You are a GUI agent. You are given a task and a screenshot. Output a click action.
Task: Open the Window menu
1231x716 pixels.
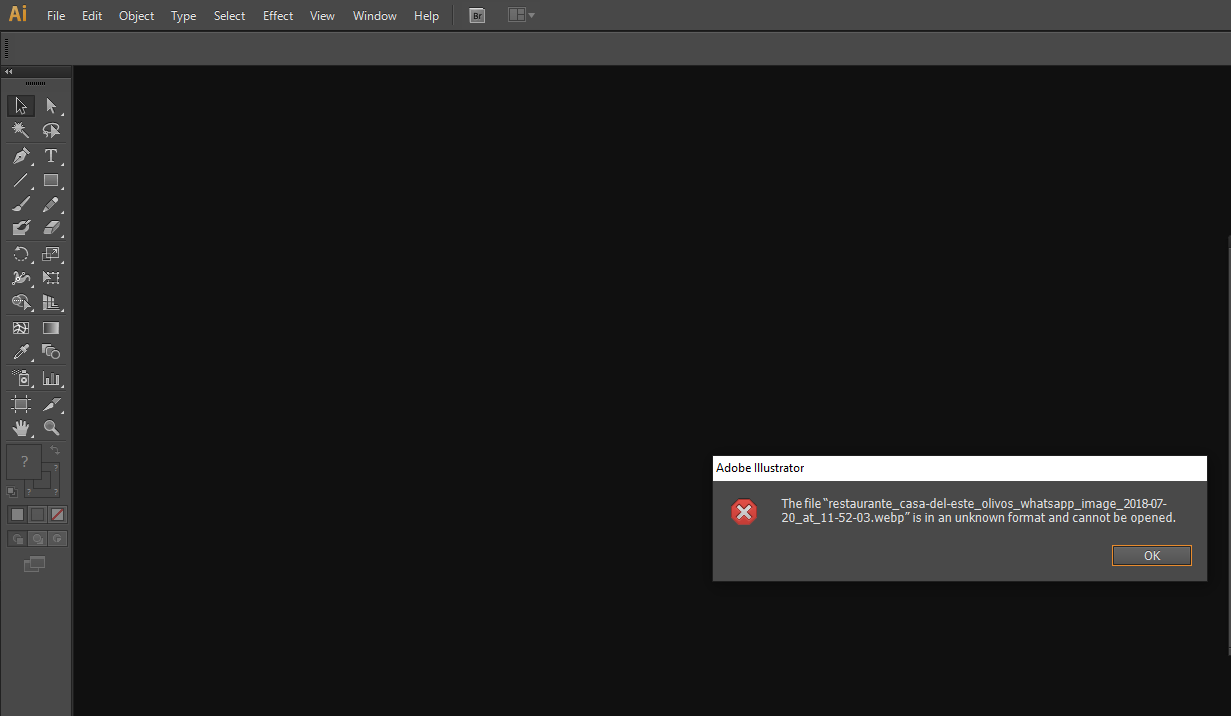click(x=374, y=15)
